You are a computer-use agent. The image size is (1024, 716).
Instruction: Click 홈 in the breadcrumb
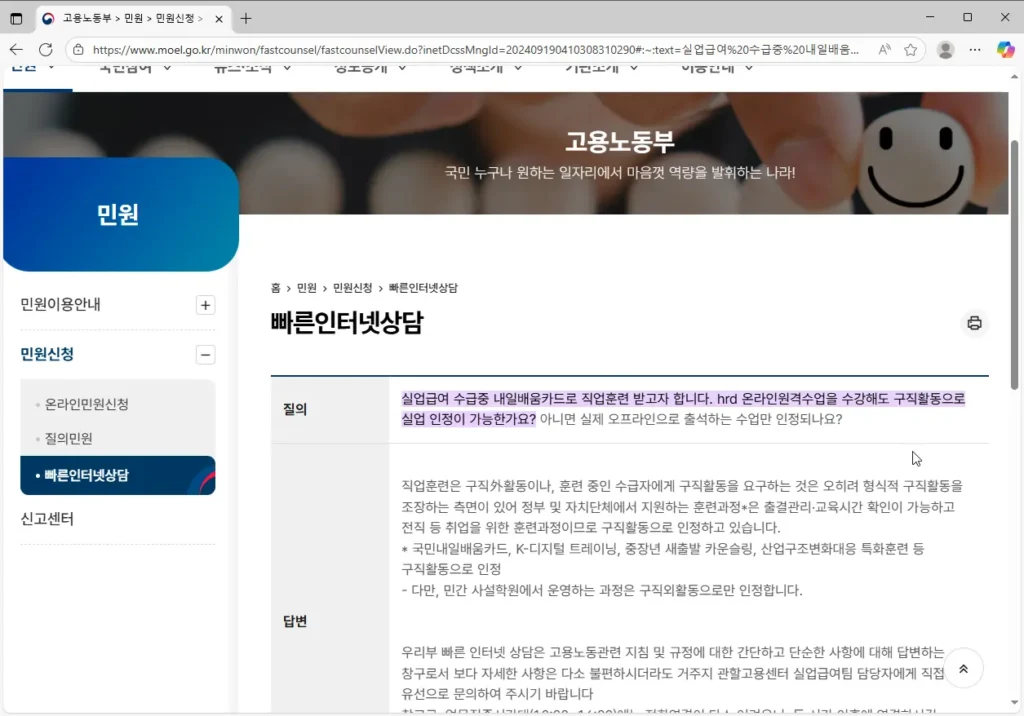276,288
